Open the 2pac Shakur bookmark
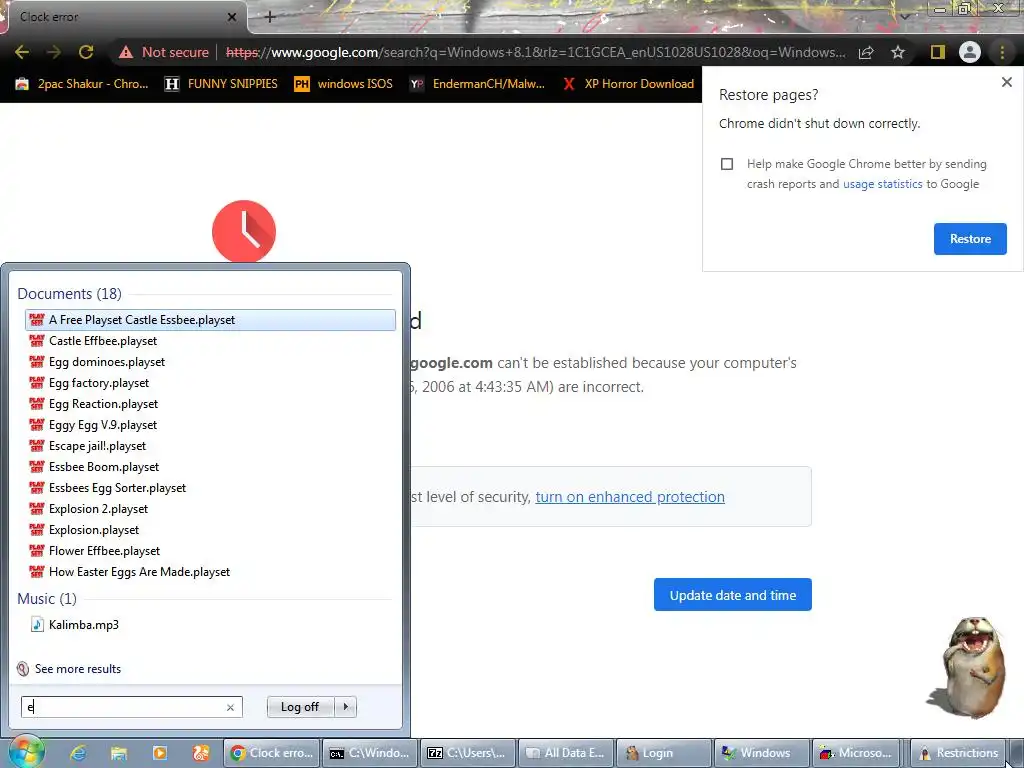The height and width of the screenshot is (768, 1024). coord(82,84)
